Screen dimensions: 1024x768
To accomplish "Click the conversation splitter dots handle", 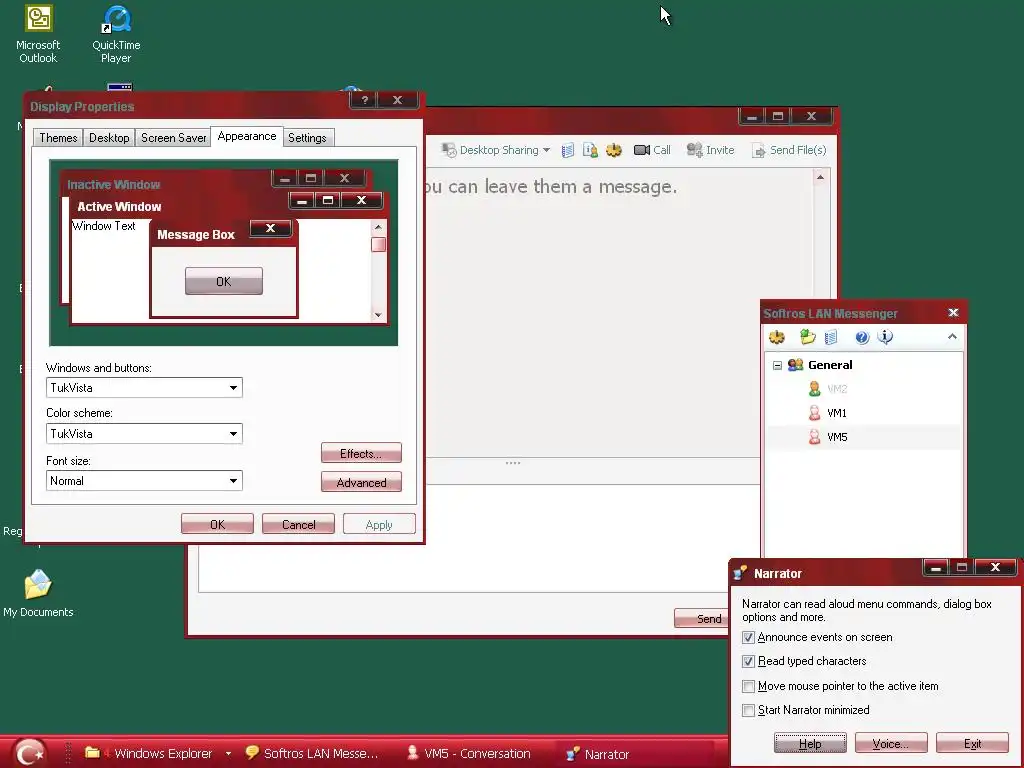I will pyautogui.click(x=513, y=463).
